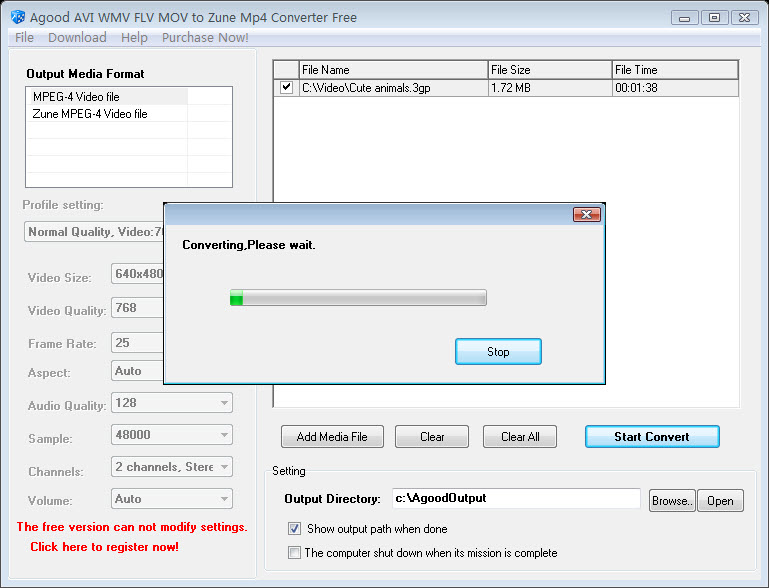The image size is (769, 588).
Task: Open the File menu
Action: coord(24,37)
